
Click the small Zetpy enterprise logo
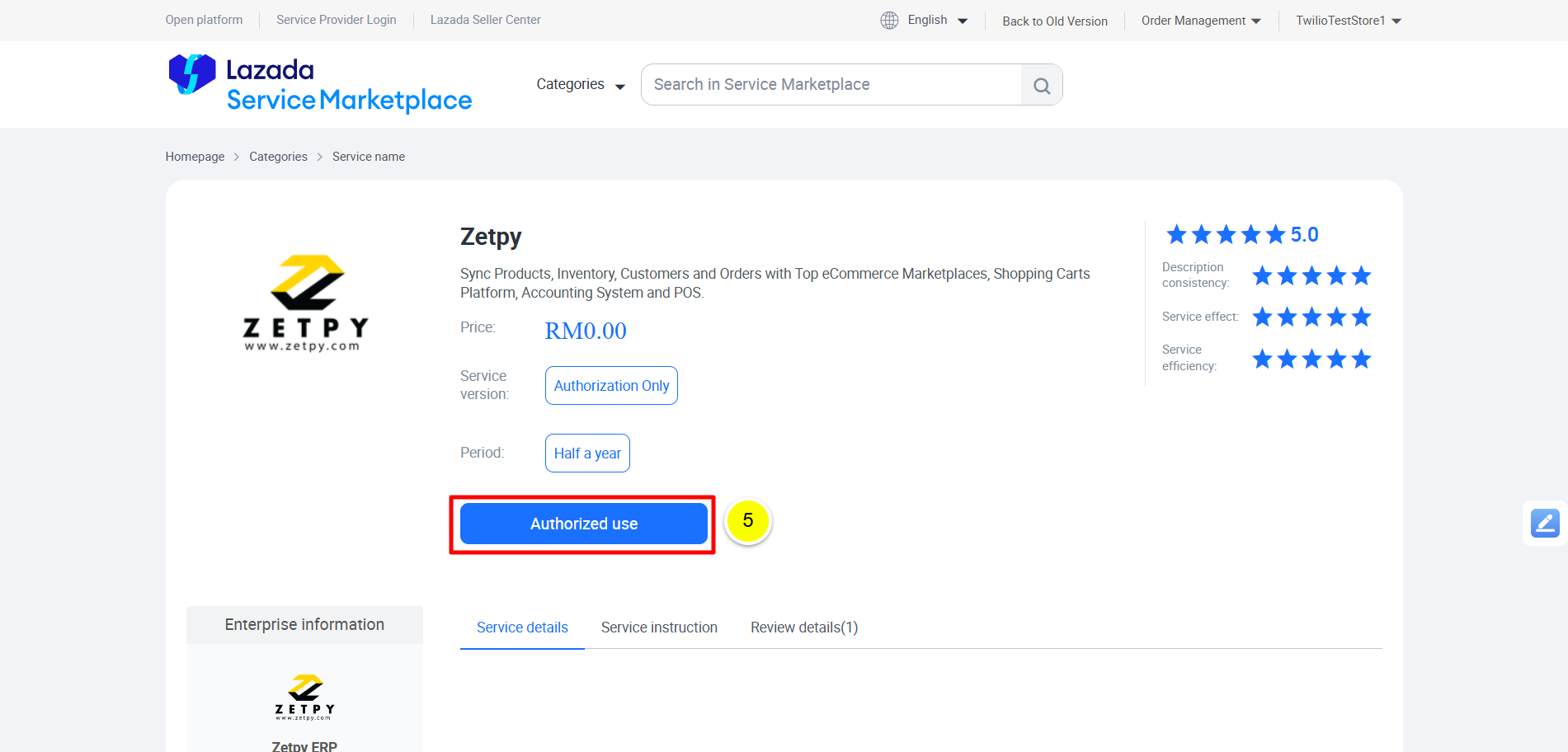[304, 698]
